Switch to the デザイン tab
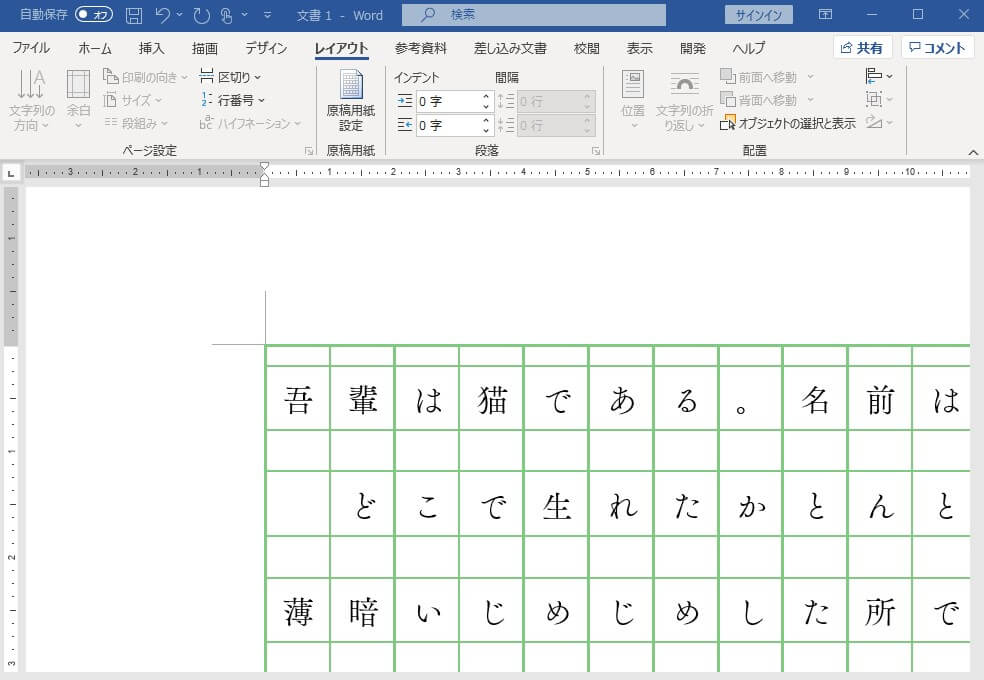This screenshot has width=984, height=680. [x=266, y=48]
